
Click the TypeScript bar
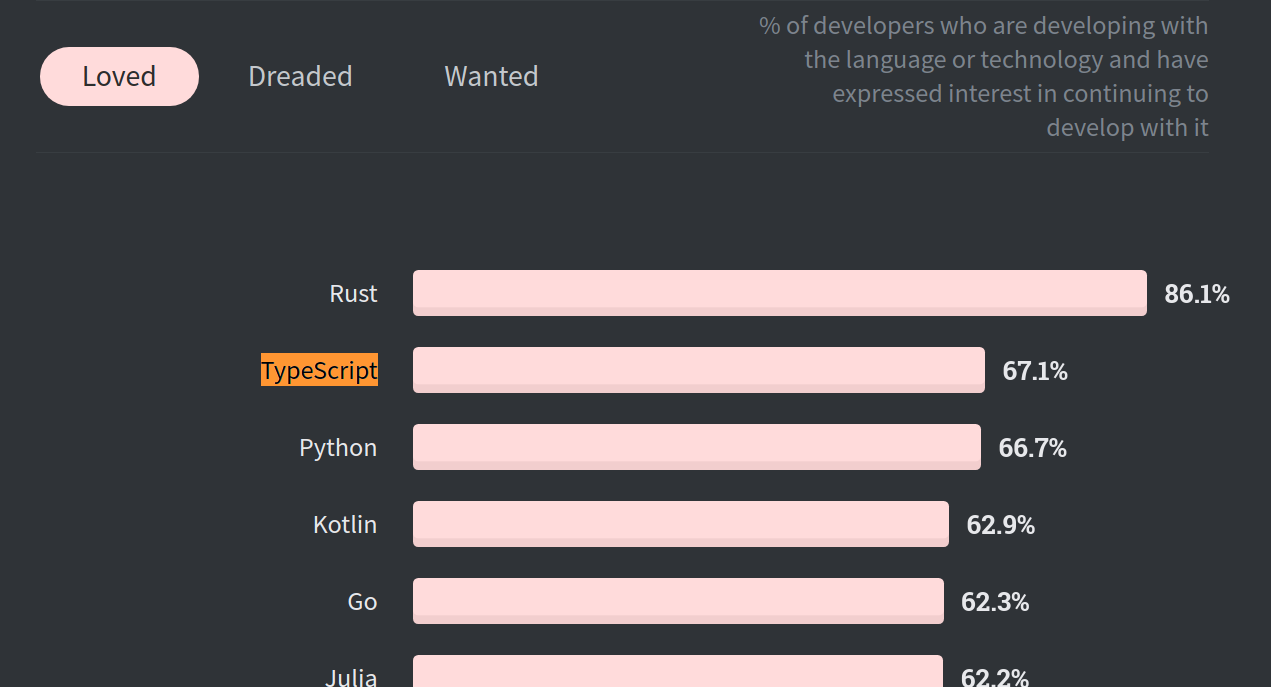coord(699,370)
